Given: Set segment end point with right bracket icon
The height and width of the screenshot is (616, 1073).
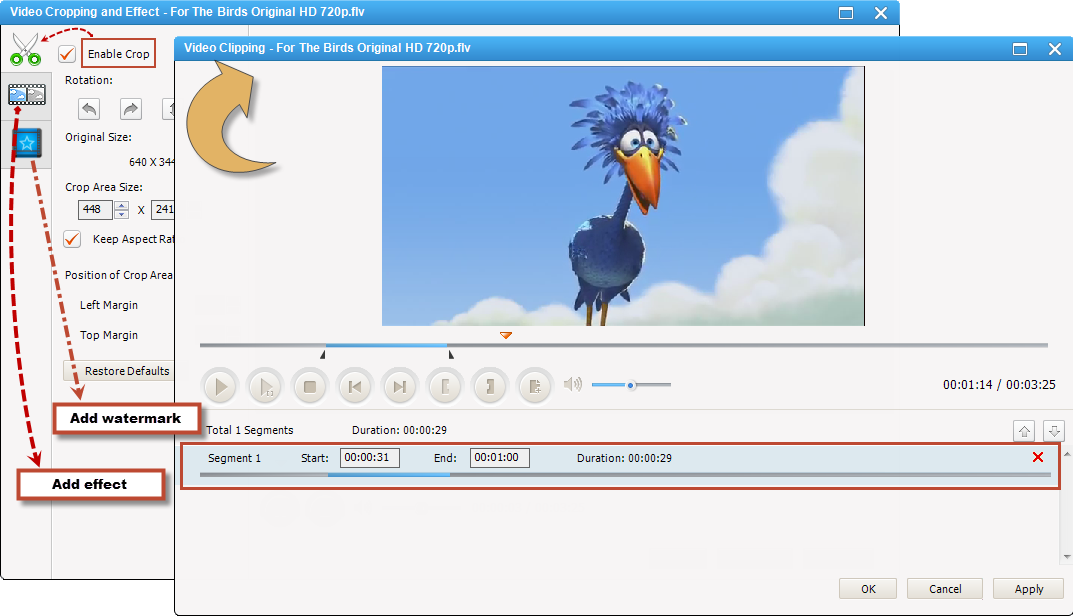Looking at the screenshot, I should coord(489,386).
